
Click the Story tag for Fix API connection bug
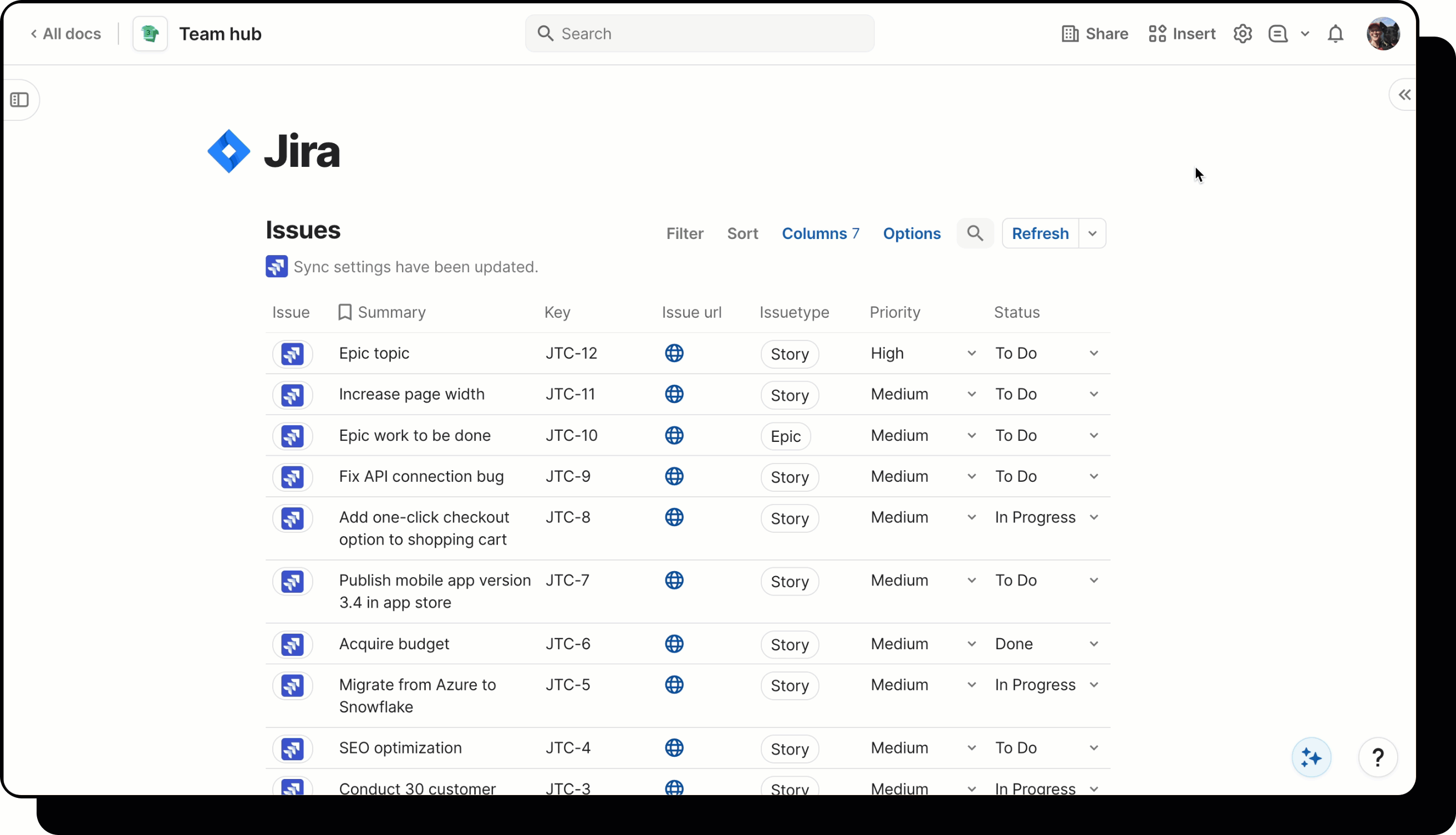click(x=789, y=477)
